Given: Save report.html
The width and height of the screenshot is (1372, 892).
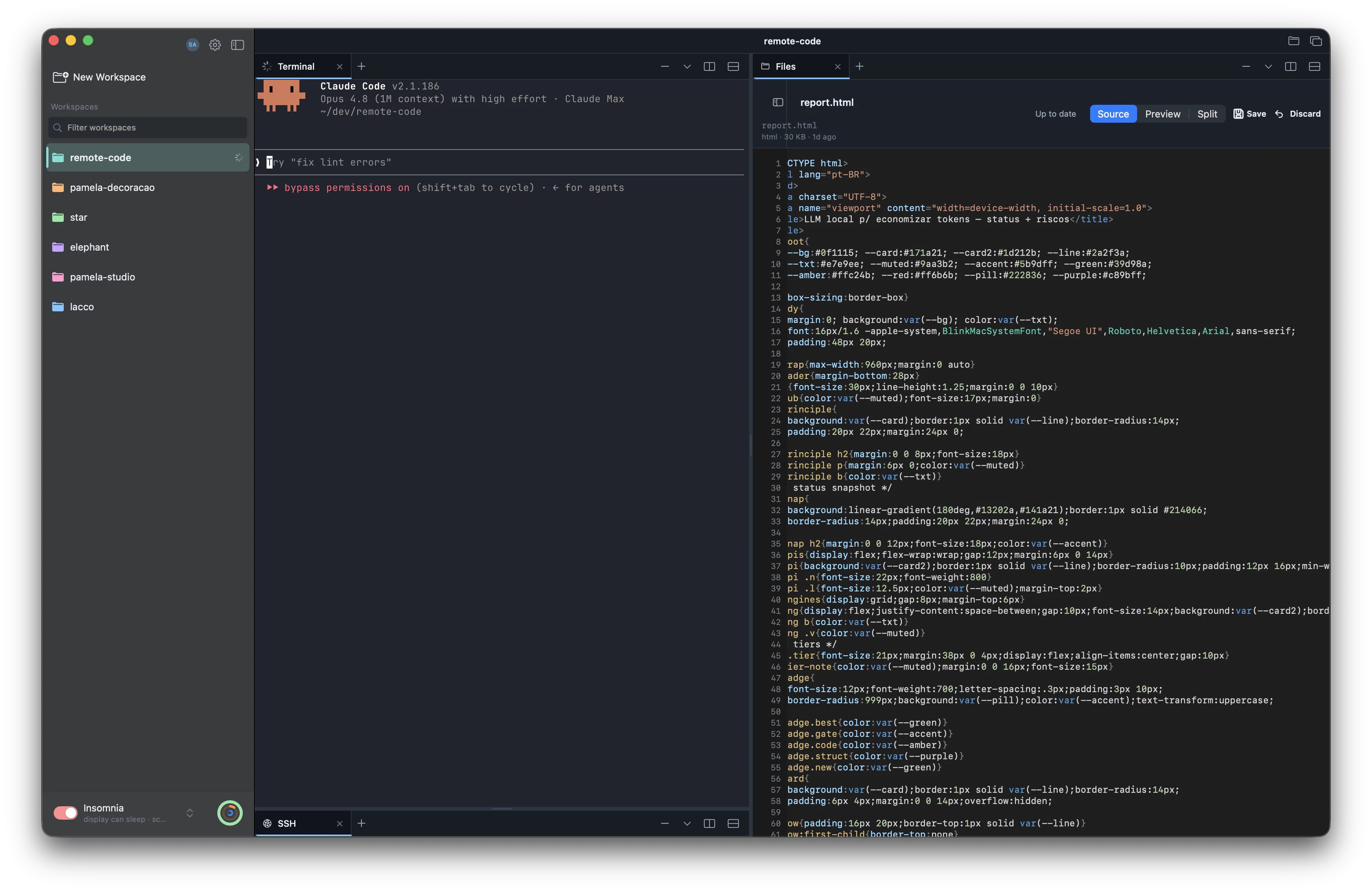Looking at the screenshot, I should click(1249, 114).
